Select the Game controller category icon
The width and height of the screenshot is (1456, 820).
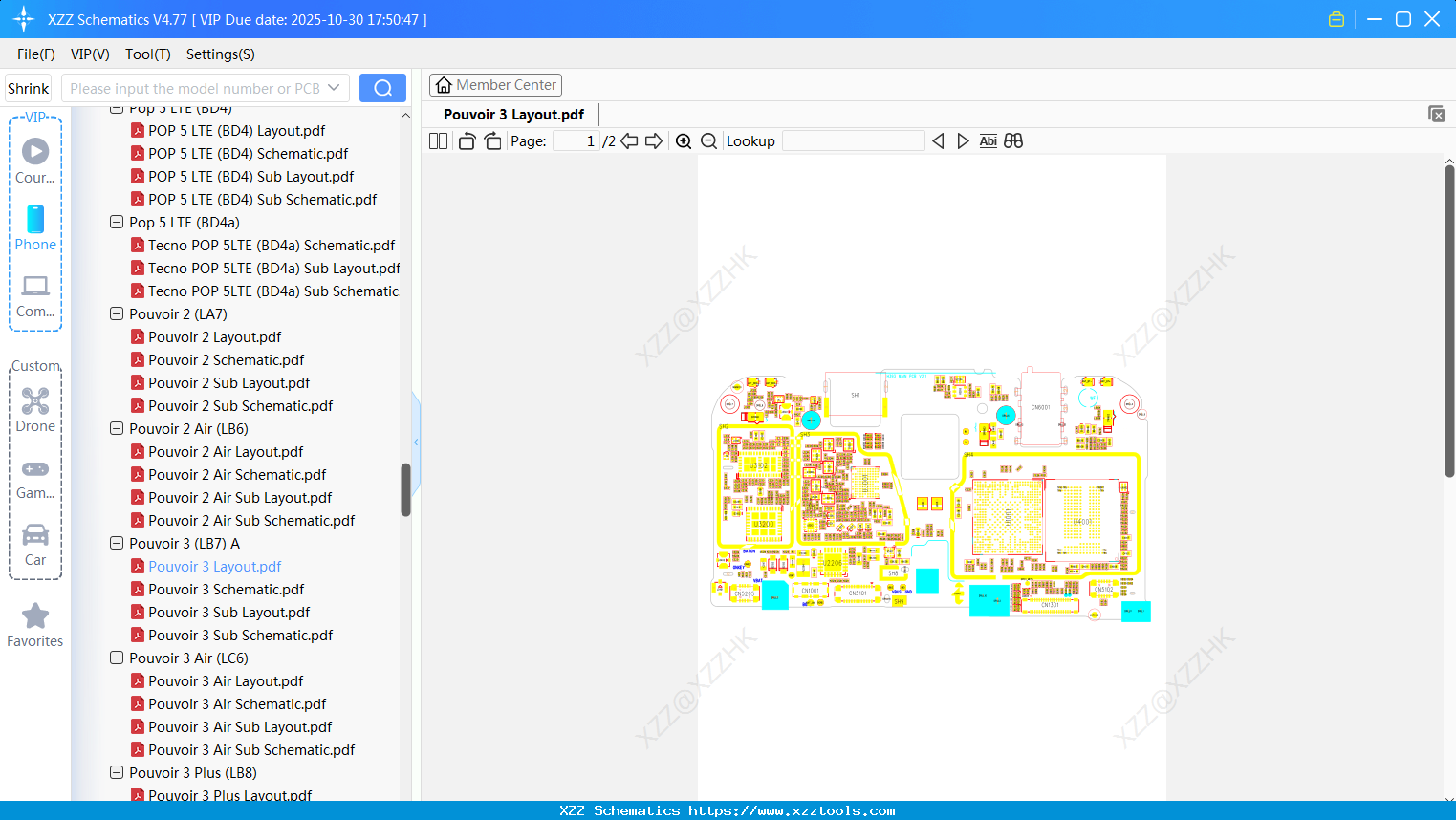[x=34, y=469]
